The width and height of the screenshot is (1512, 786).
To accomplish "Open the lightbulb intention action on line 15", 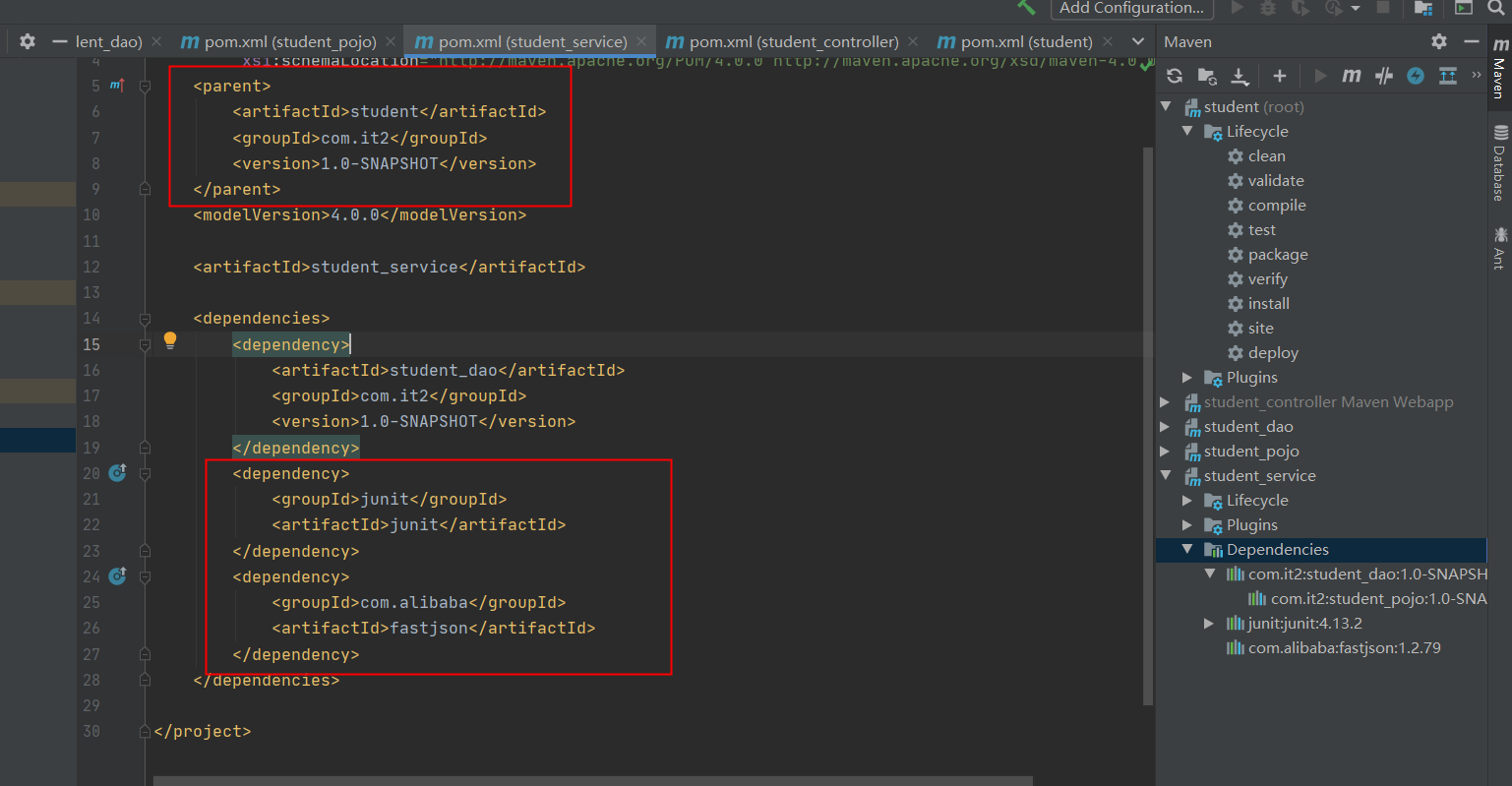I will (170, 340).
